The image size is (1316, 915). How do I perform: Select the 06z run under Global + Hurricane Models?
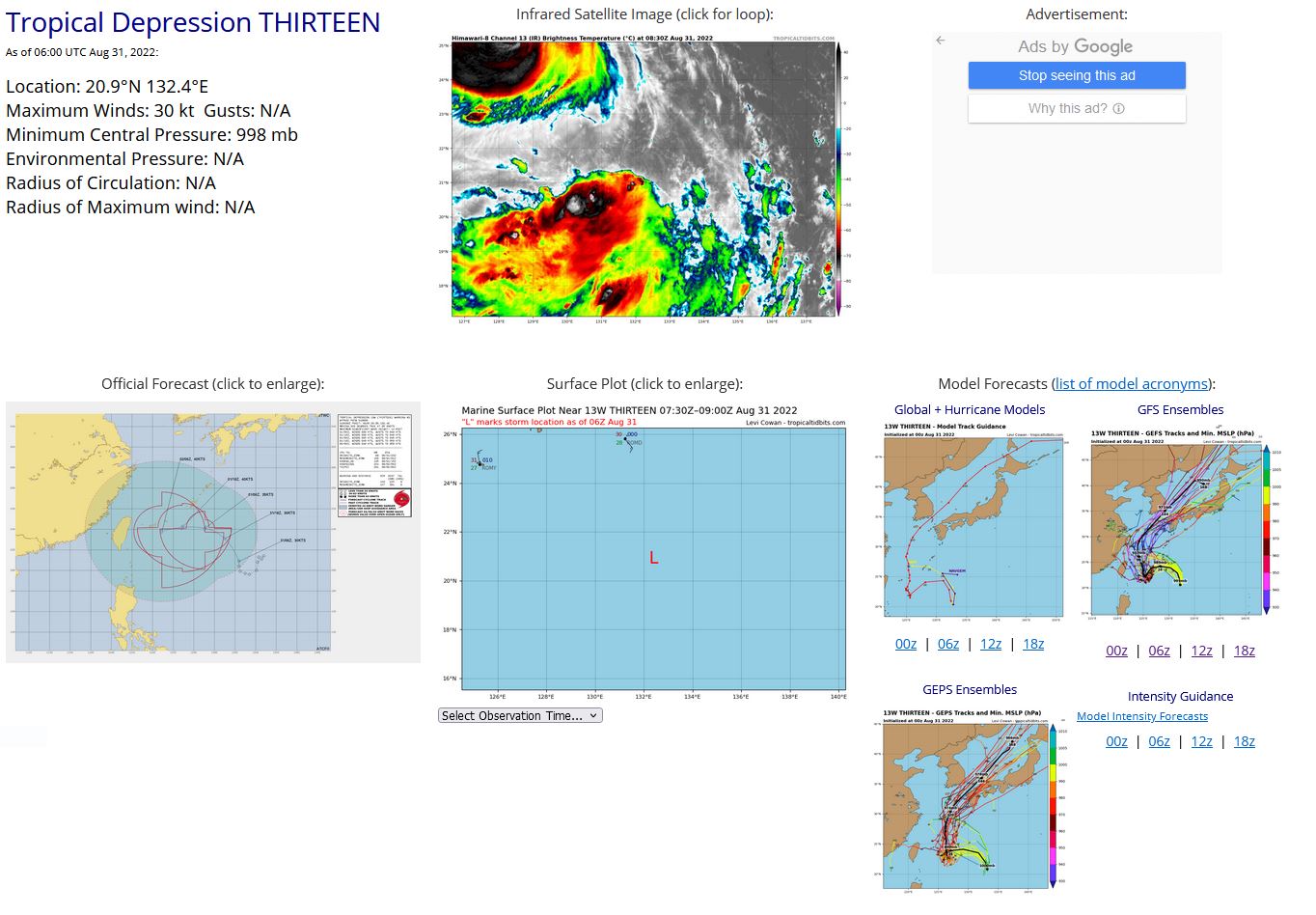[x=948, y=644]
